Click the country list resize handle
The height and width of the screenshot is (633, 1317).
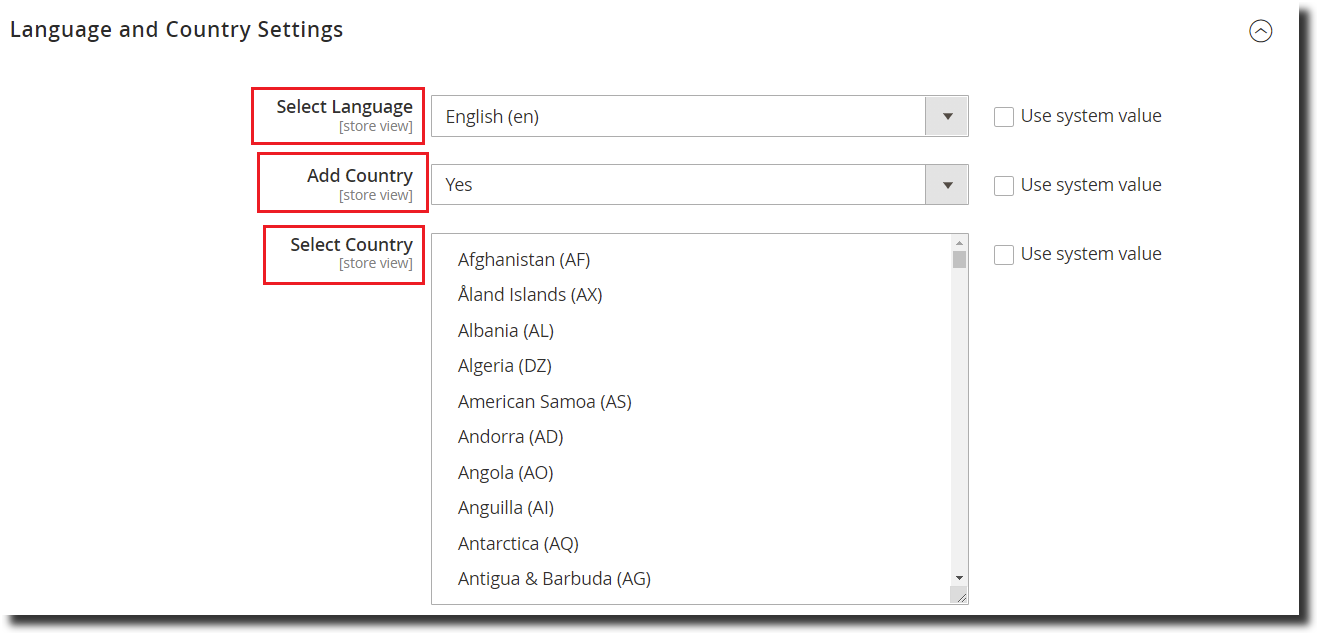click(960, 596)
